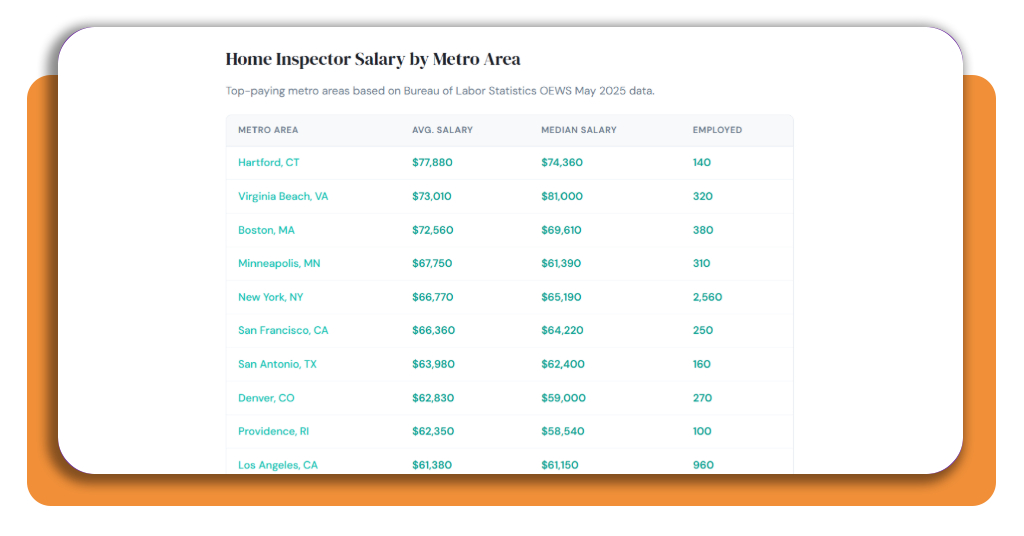
Task: Select Providence's employed value 100
Action: [x=702, y=432]
